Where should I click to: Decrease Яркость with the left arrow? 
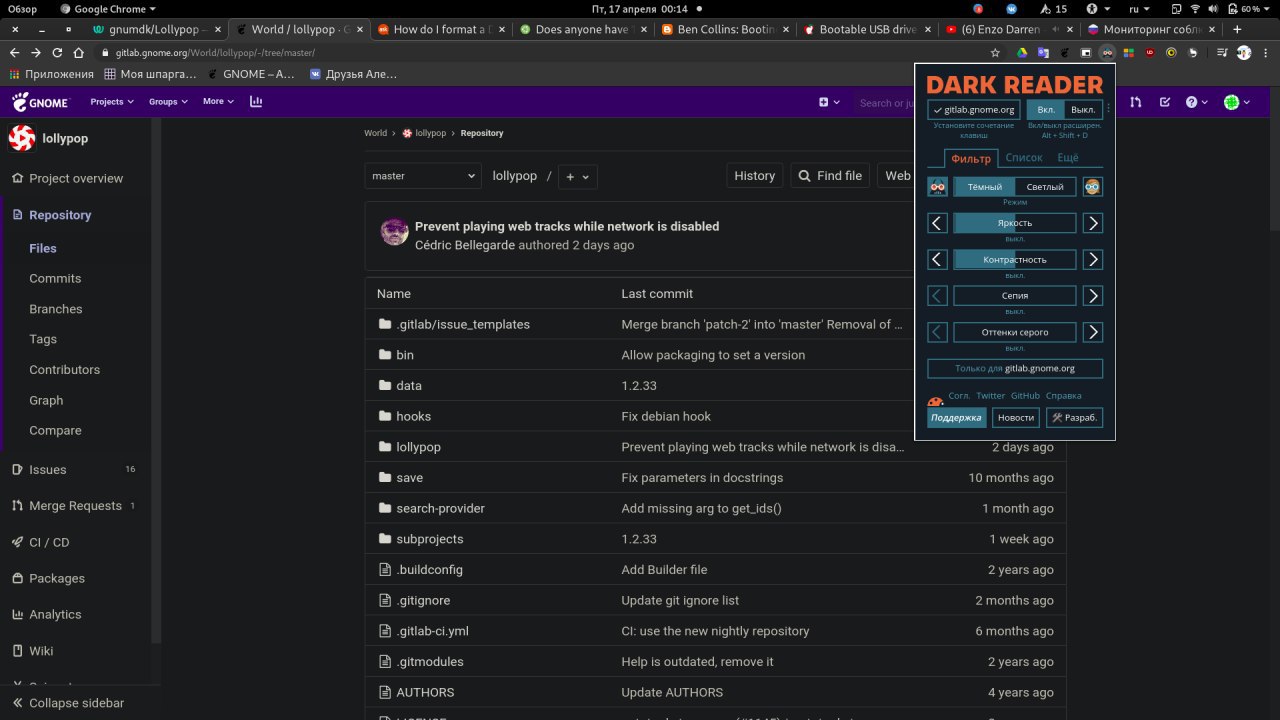pos(937,223)
